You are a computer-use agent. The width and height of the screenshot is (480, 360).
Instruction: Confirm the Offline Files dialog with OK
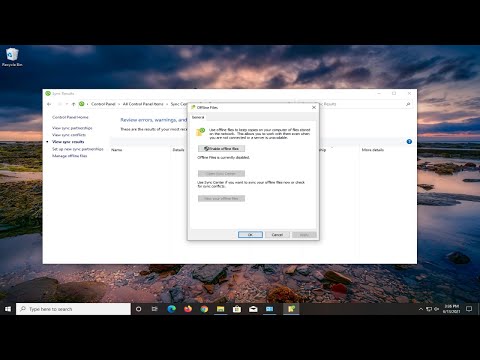250,235
